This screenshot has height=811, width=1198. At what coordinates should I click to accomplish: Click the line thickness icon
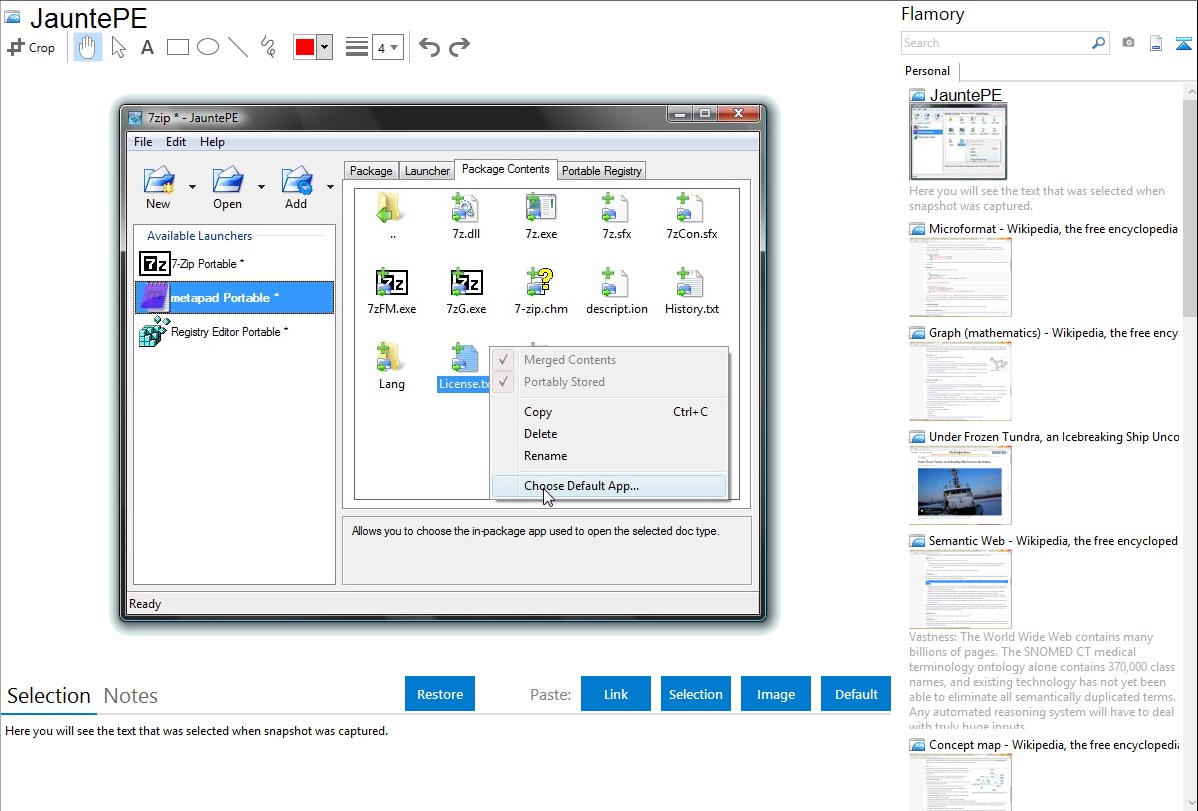356,47
